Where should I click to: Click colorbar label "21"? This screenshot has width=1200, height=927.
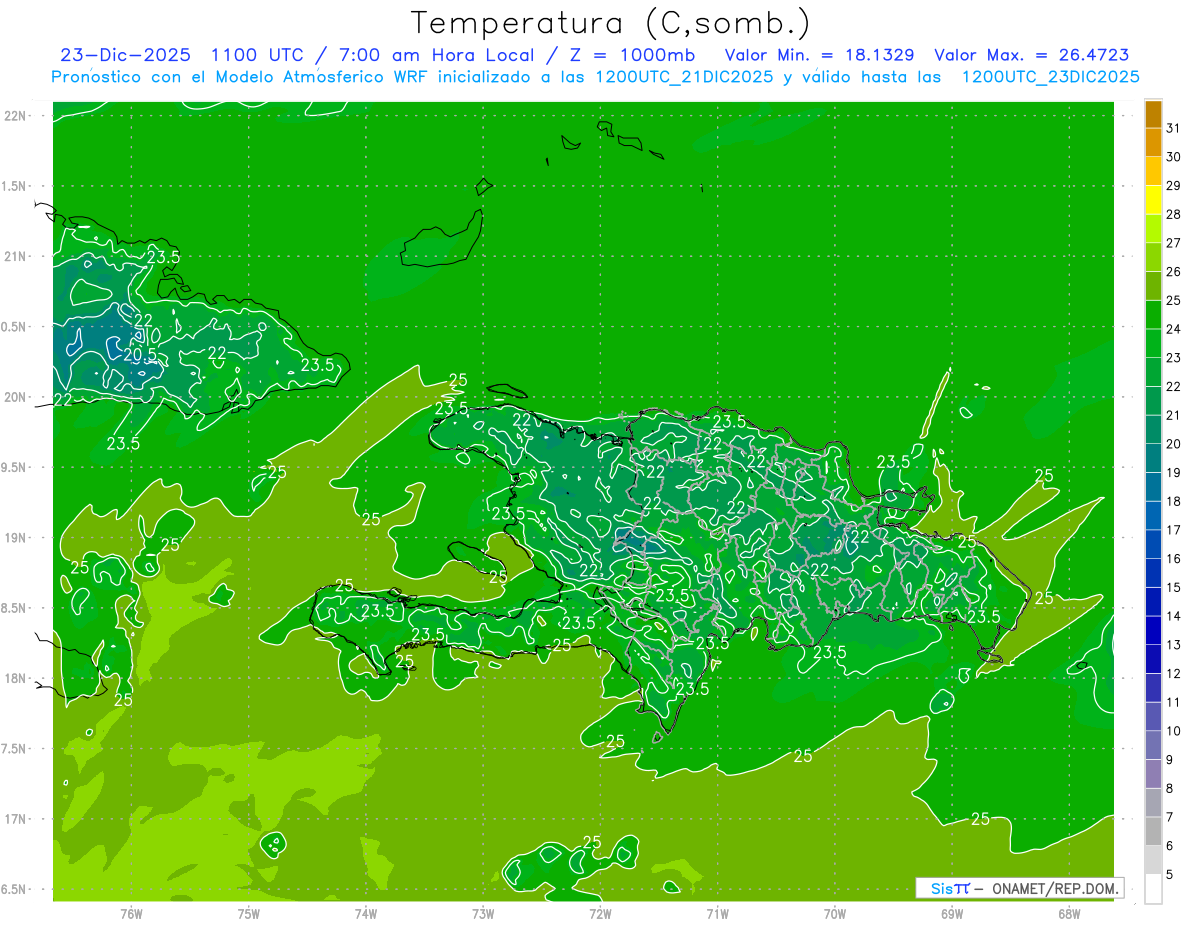tap(1174, 415)
